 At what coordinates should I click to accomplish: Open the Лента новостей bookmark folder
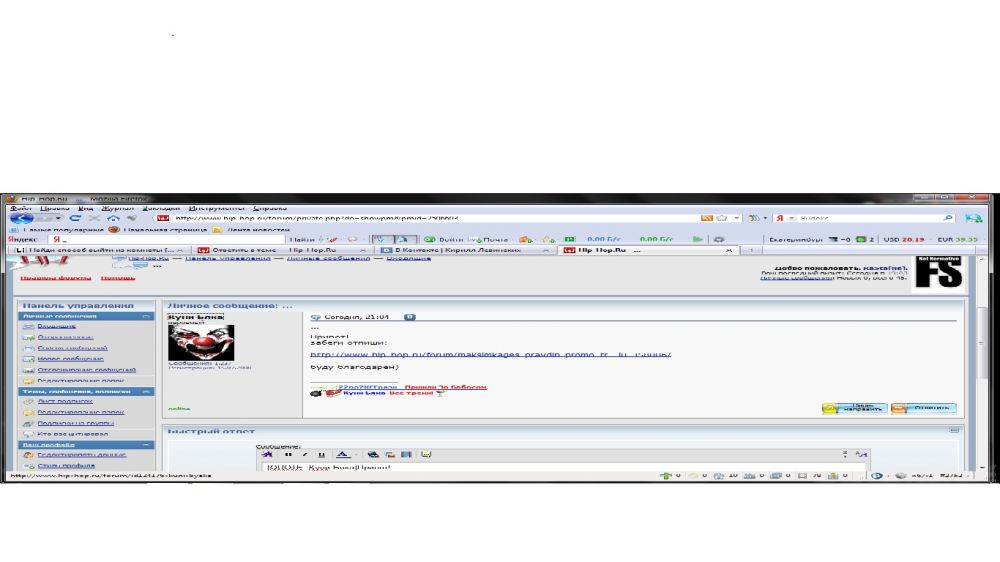pyautogui.click(x=251, y=230)
